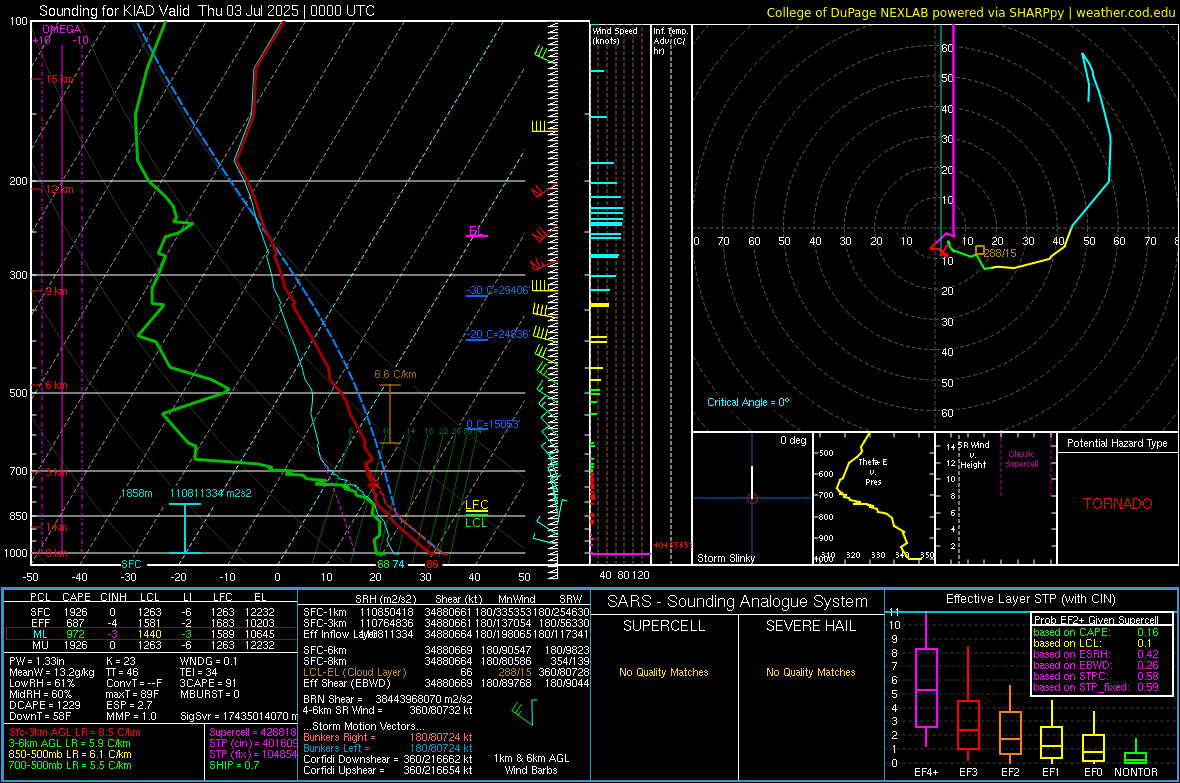Click the yellow LFC level label
This screenshot has height=783, width=1180.
(x=476, y=505)
